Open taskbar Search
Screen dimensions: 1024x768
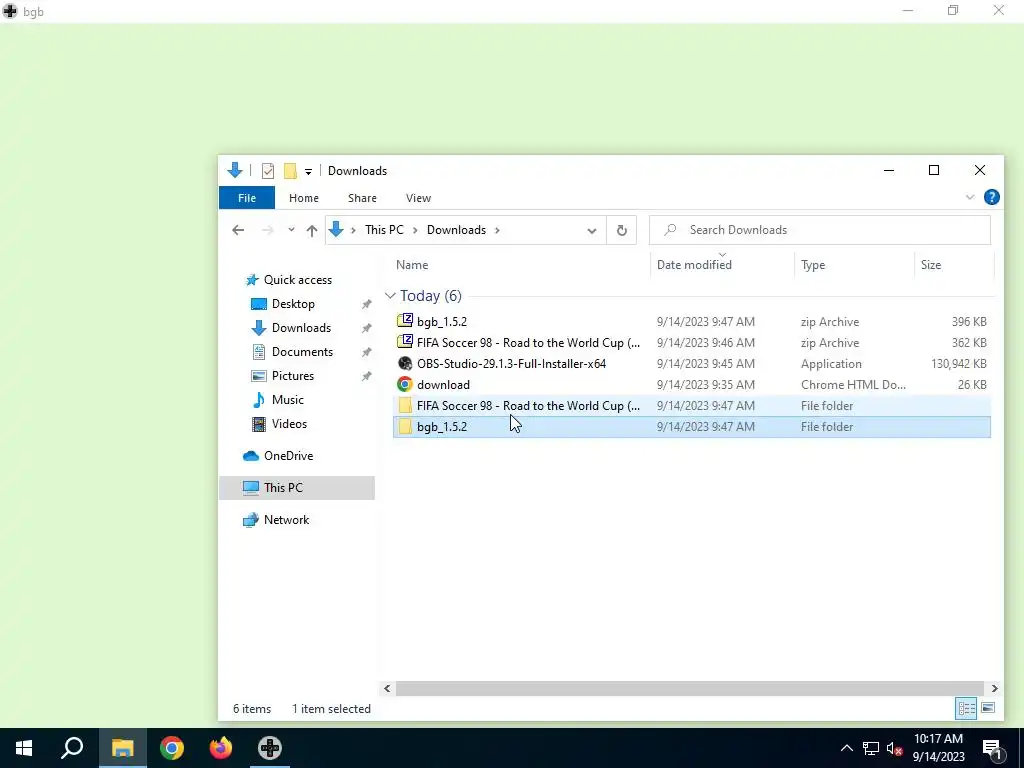tap(72, 748)
